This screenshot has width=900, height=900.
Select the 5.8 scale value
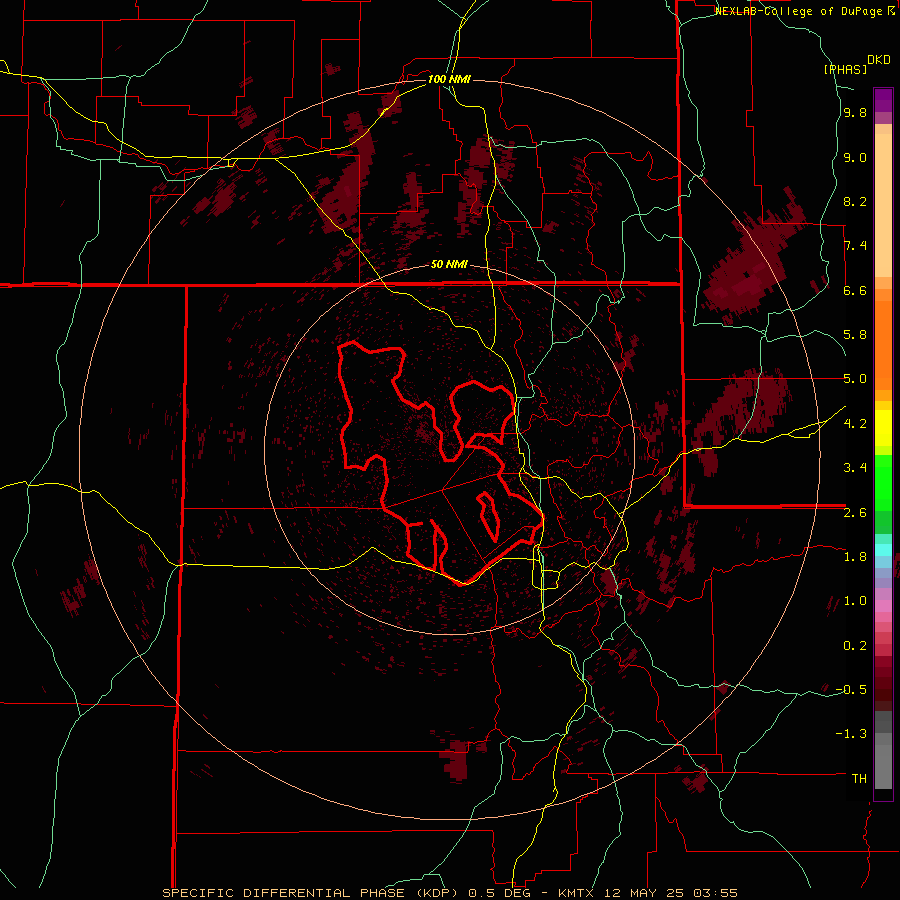coord(855,335)
